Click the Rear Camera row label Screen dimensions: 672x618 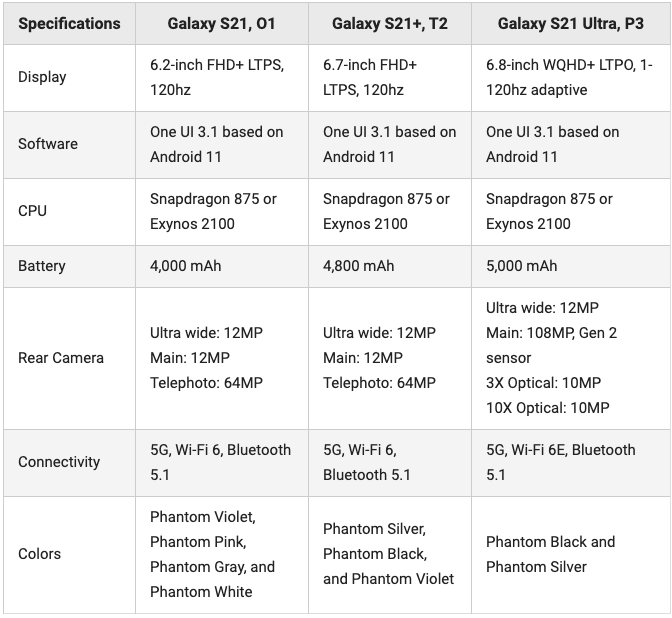(61, 358)
